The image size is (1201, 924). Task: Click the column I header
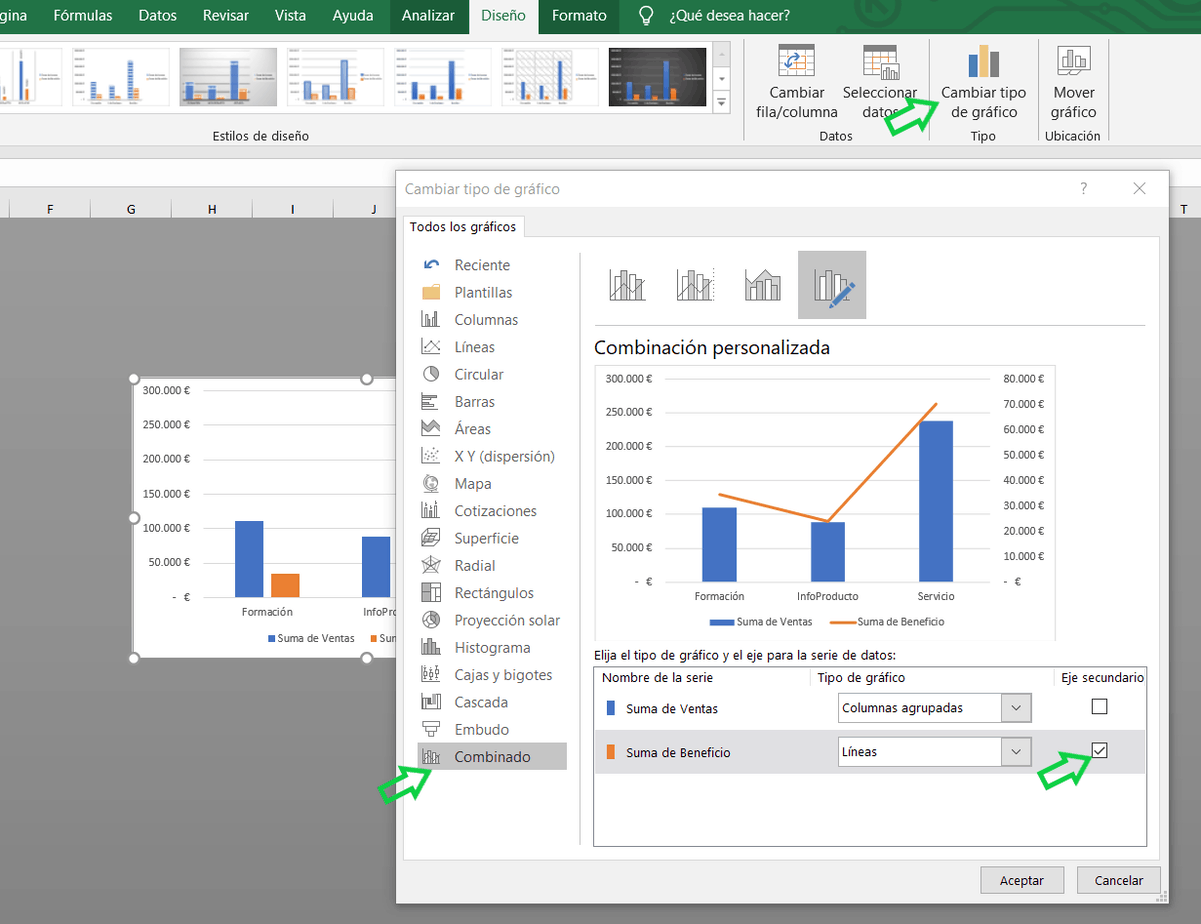pyautogui.click(x=293, y=208)
